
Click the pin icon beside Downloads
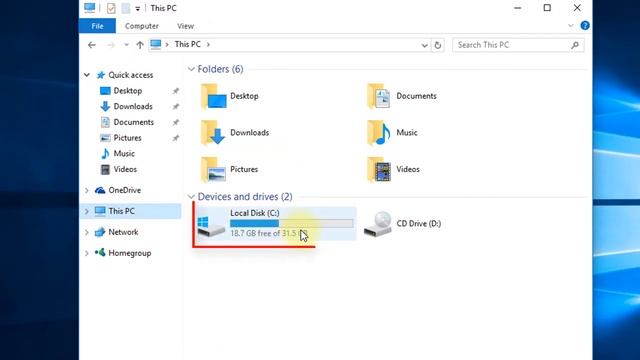click(176, 107)
